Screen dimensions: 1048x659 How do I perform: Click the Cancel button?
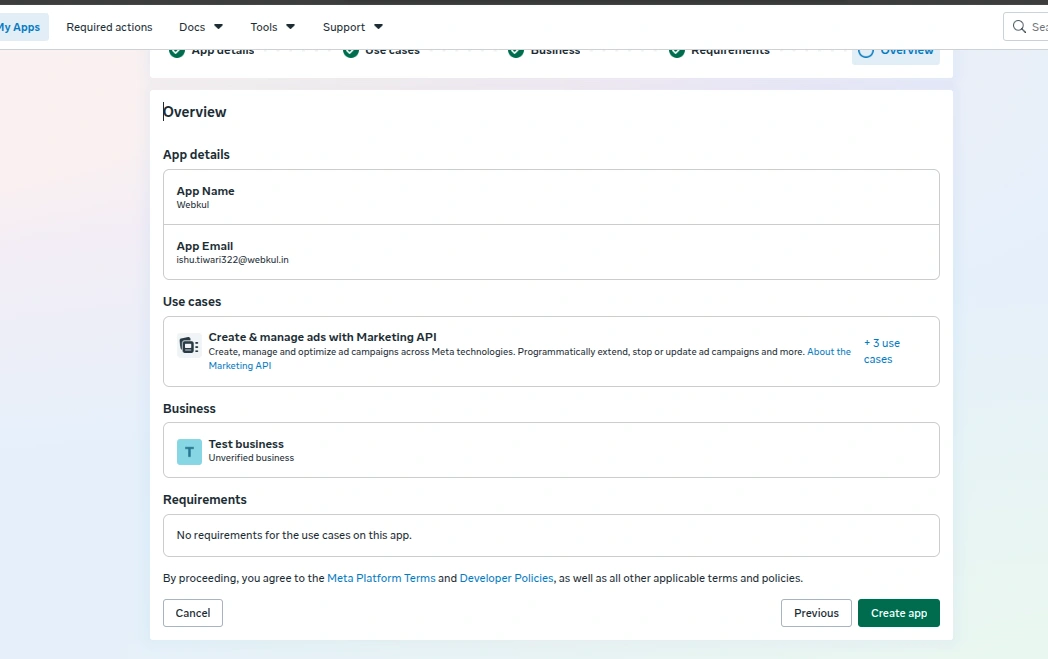[192, 613]
